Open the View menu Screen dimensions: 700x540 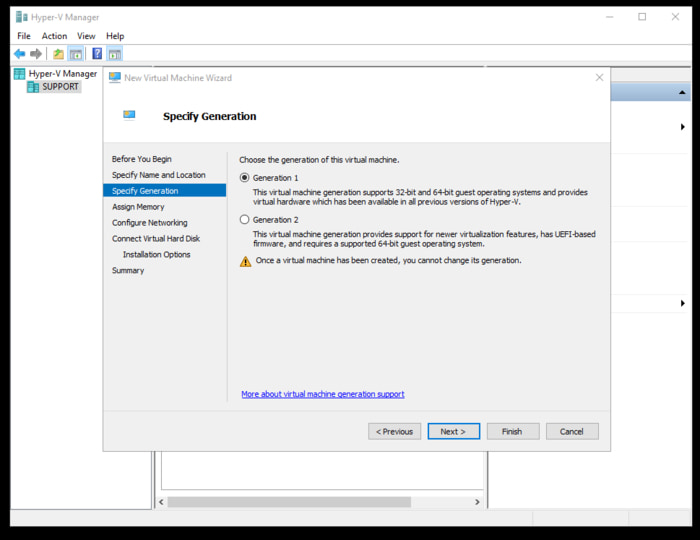point(86,36)
